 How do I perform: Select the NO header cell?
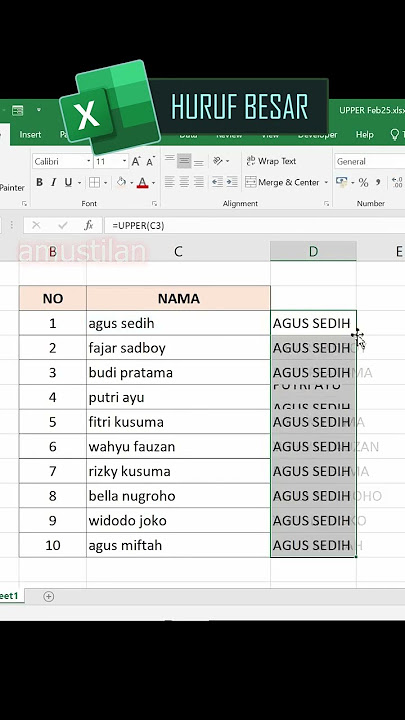[x=53, y=298]
